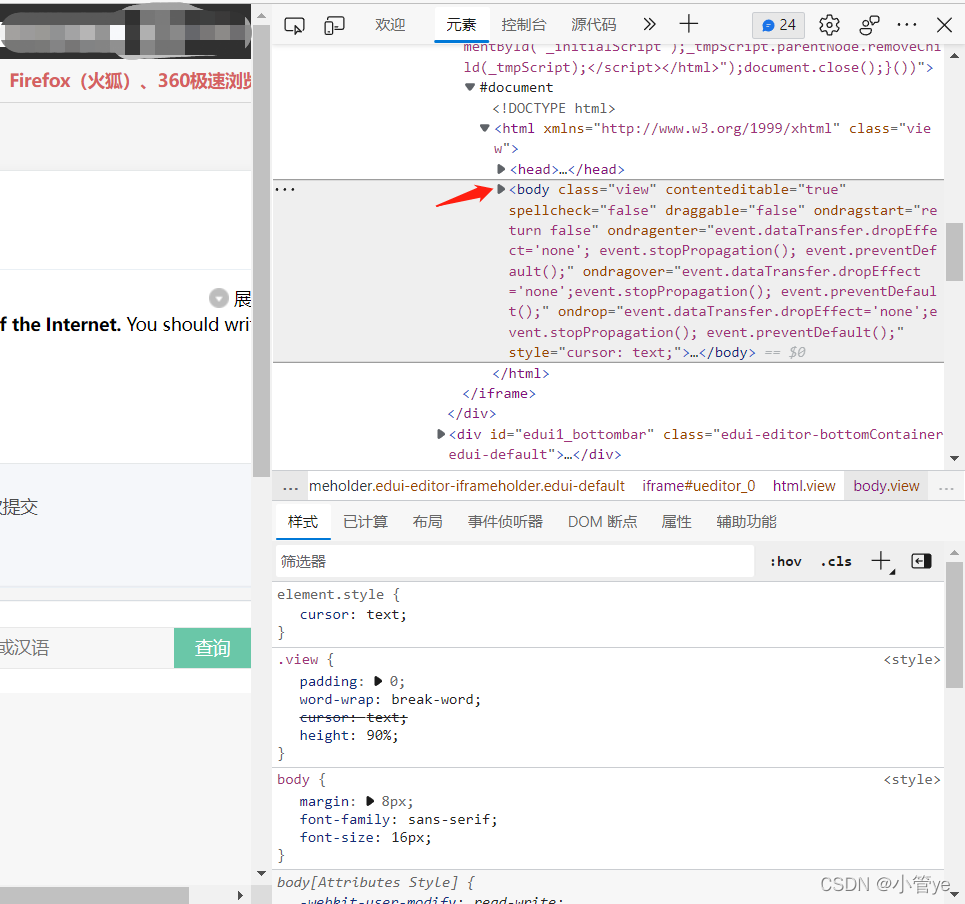Switch to the 欢迎 tab

(390, 25)
